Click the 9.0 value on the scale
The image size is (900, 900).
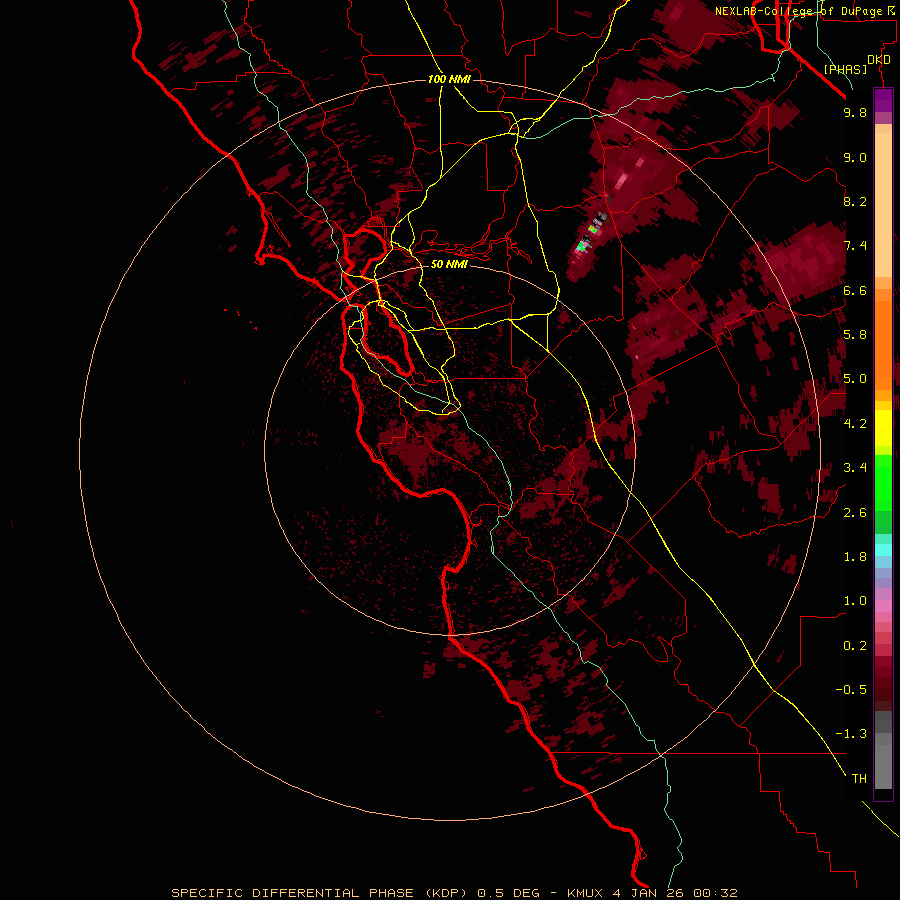coord(855,157)
